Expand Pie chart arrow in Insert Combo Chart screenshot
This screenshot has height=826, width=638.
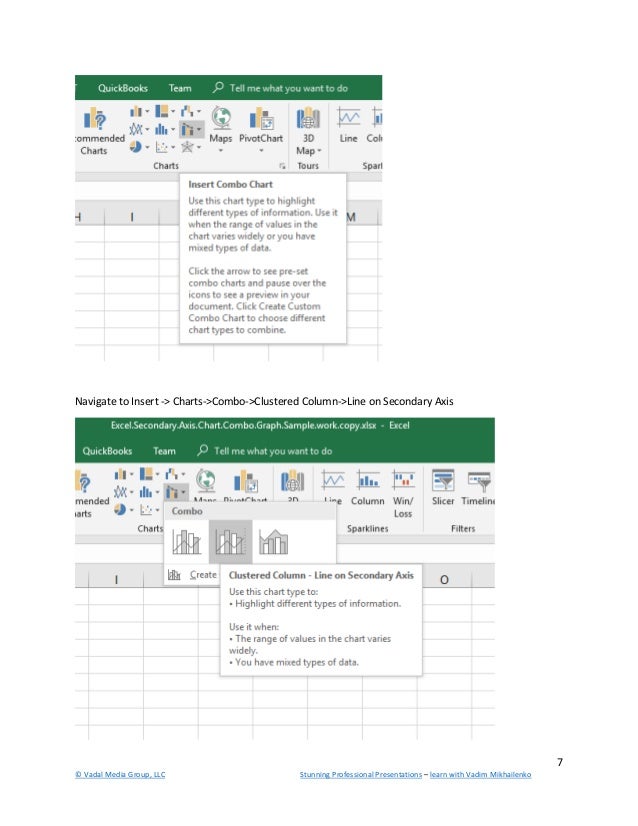(147, 147)
